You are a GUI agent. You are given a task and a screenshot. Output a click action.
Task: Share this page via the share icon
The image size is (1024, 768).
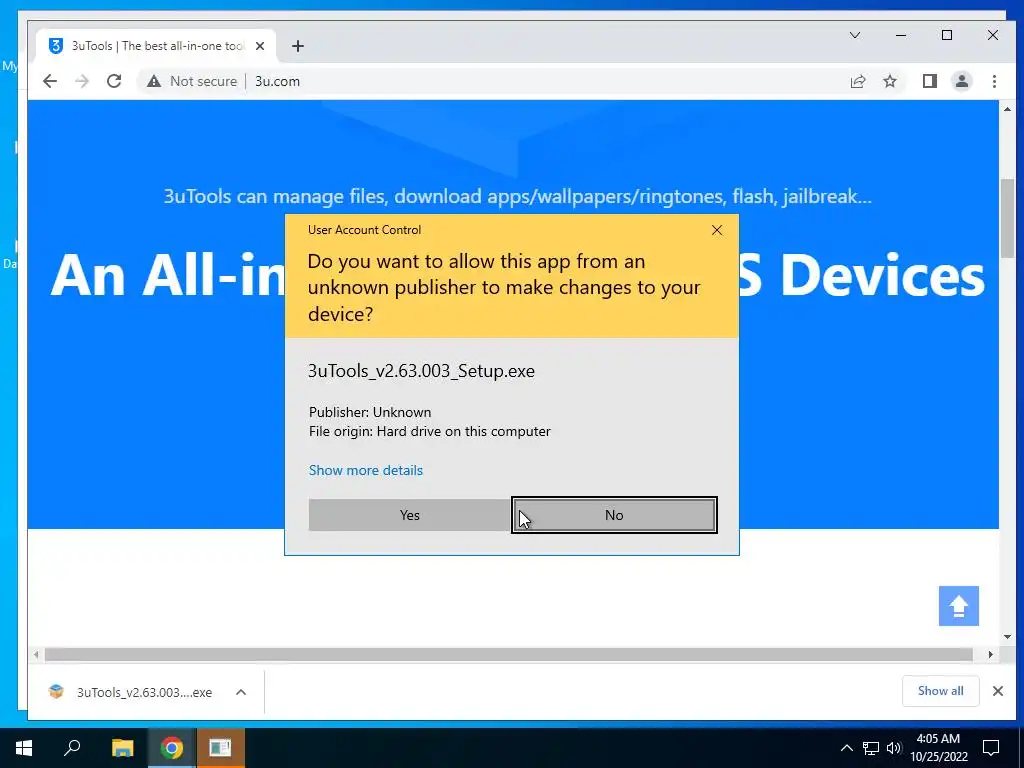(x=857, y=81)
